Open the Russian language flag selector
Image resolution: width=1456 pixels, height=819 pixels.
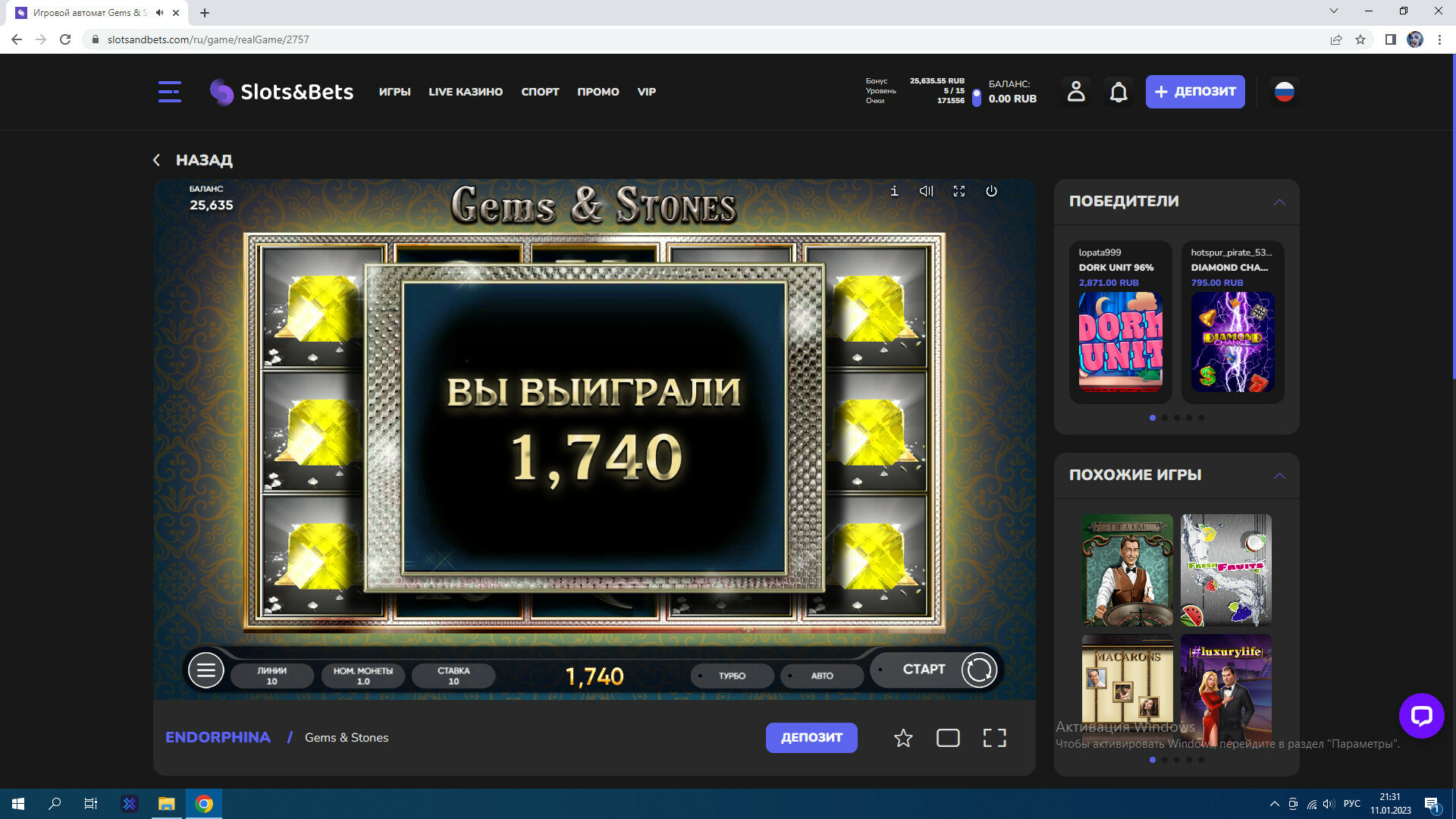point(1284,92)
